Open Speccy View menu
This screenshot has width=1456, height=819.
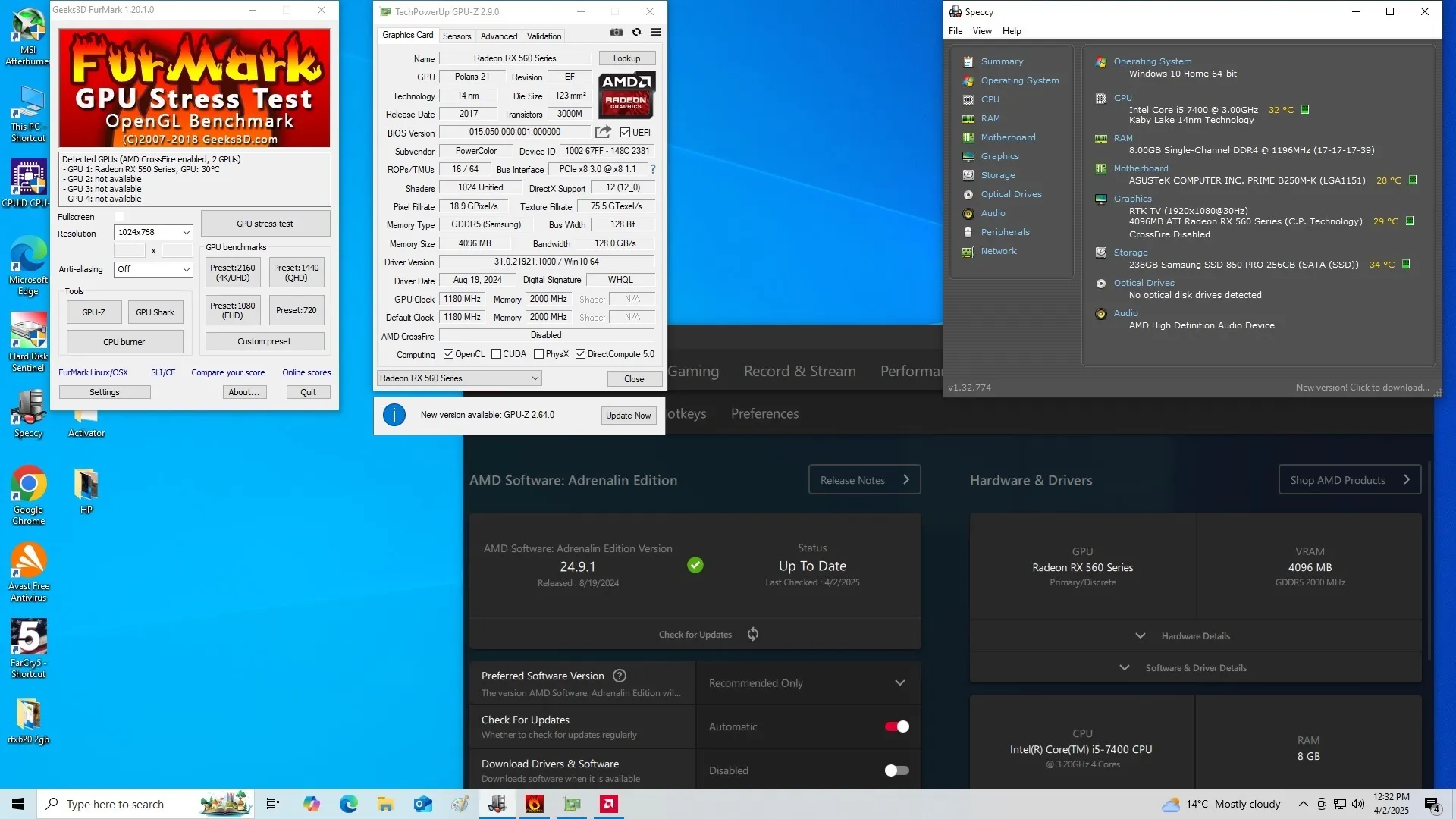point(982,31)
